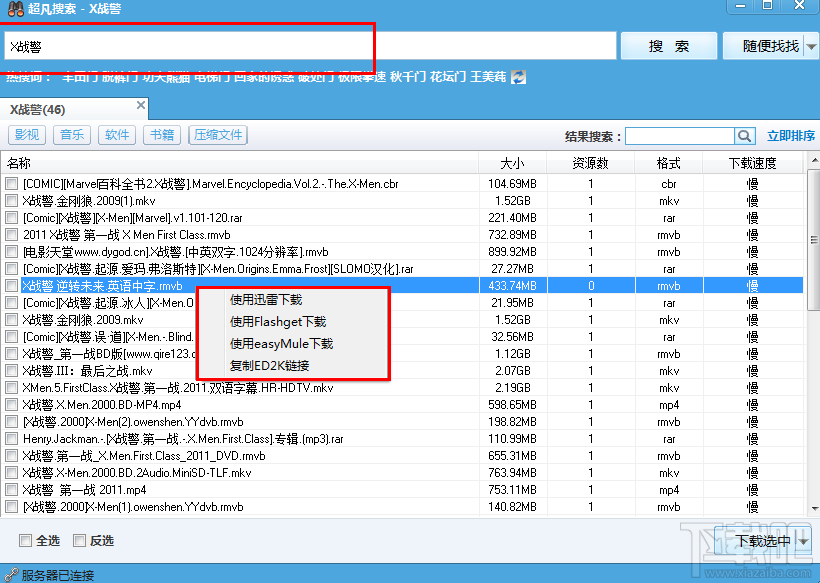Select row [X战警.2000]X-Men(2).owenshen.YYdvb.rmvb

[x=402, y=422]
